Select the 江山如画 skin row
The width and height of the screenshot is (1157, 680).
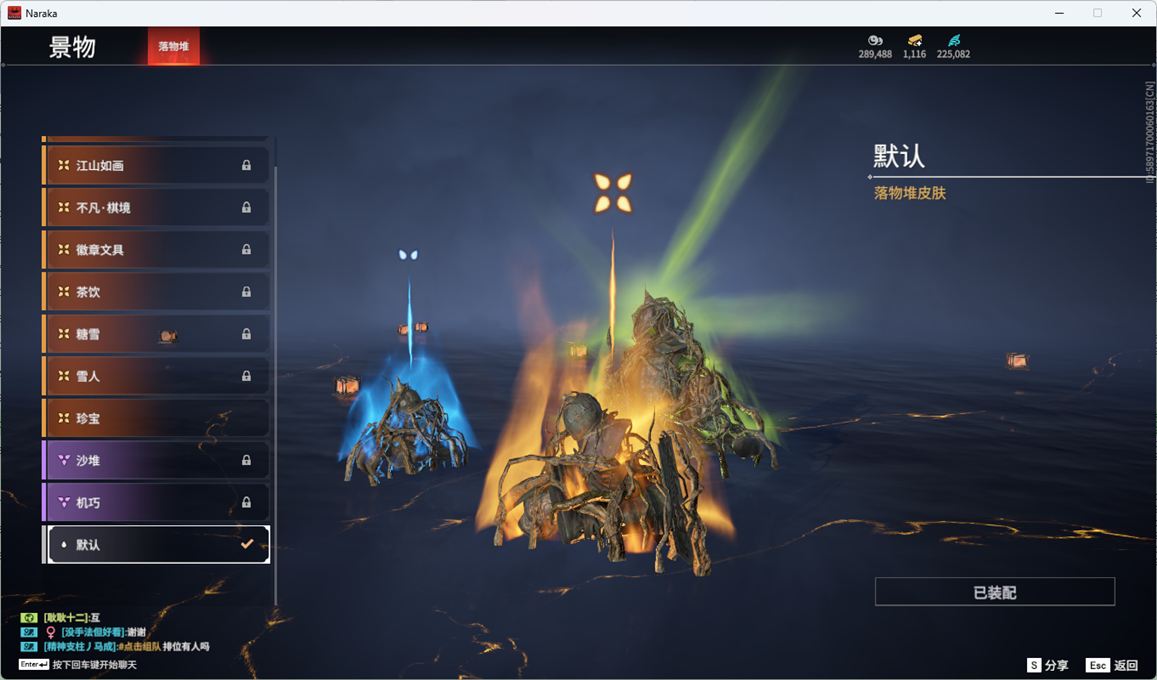coord(156,165)
